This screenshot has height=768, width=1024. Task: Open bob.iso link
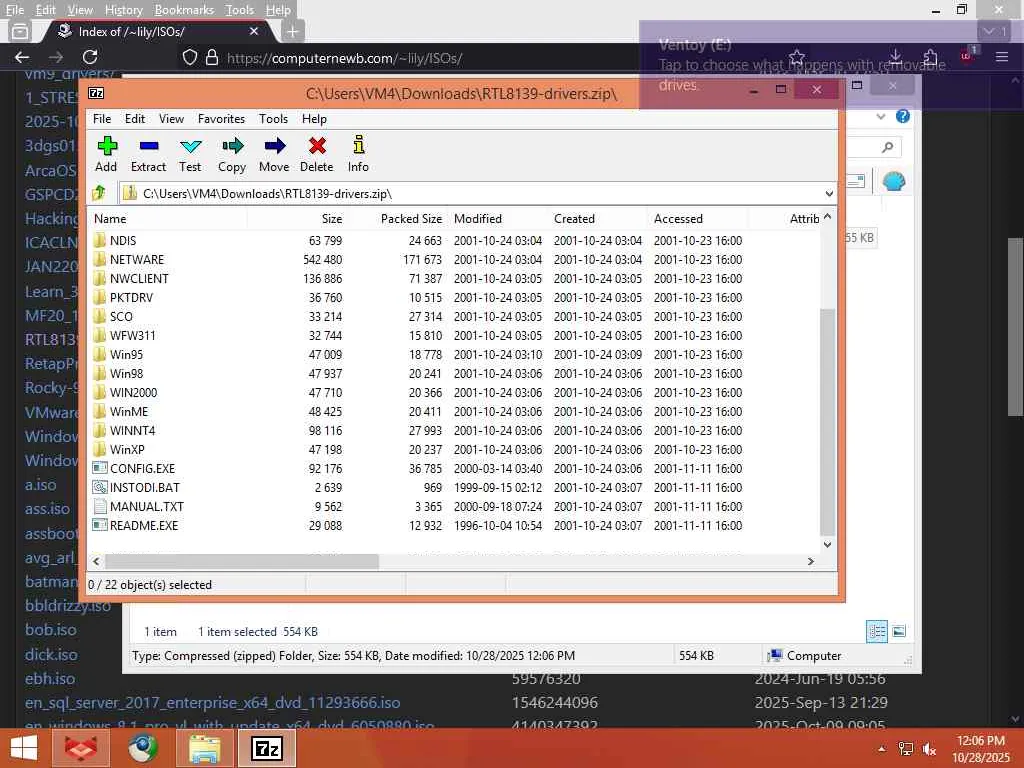(50, 630)
